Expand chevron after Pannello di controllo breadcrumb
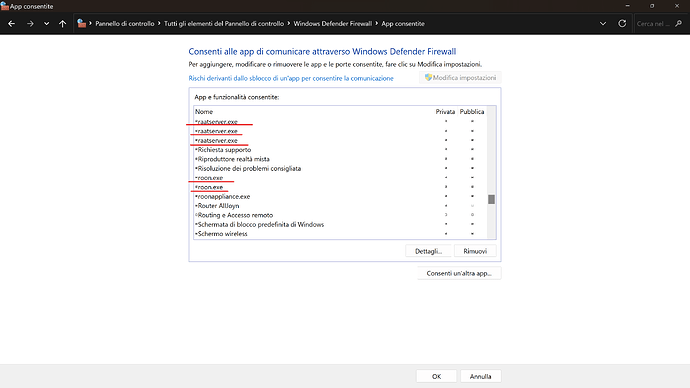This screenshot has width=690, height=388. coord(159,23)
